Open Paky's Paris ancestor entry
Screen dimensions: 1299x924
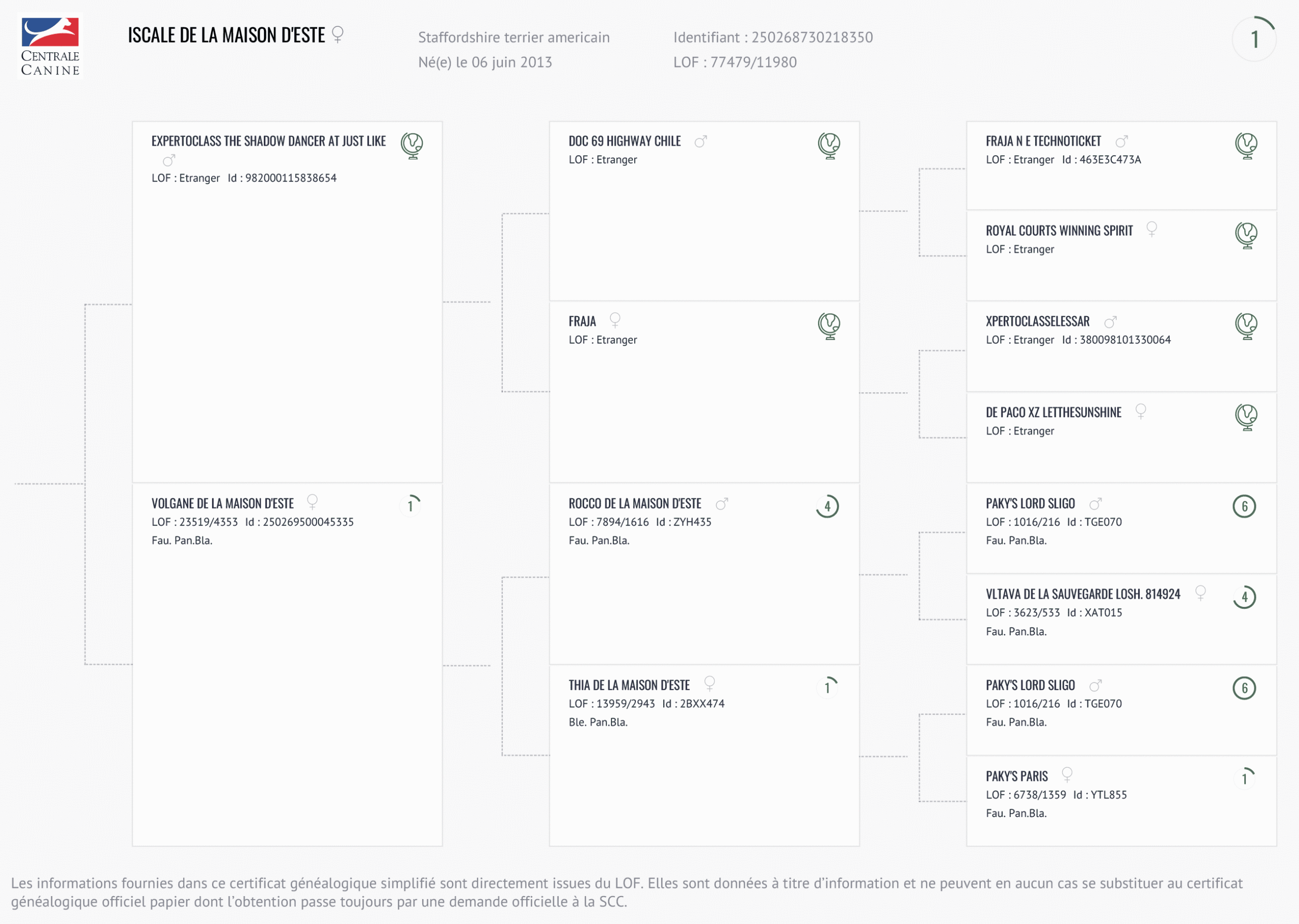pyautogui.click(x=1016, y=776)
